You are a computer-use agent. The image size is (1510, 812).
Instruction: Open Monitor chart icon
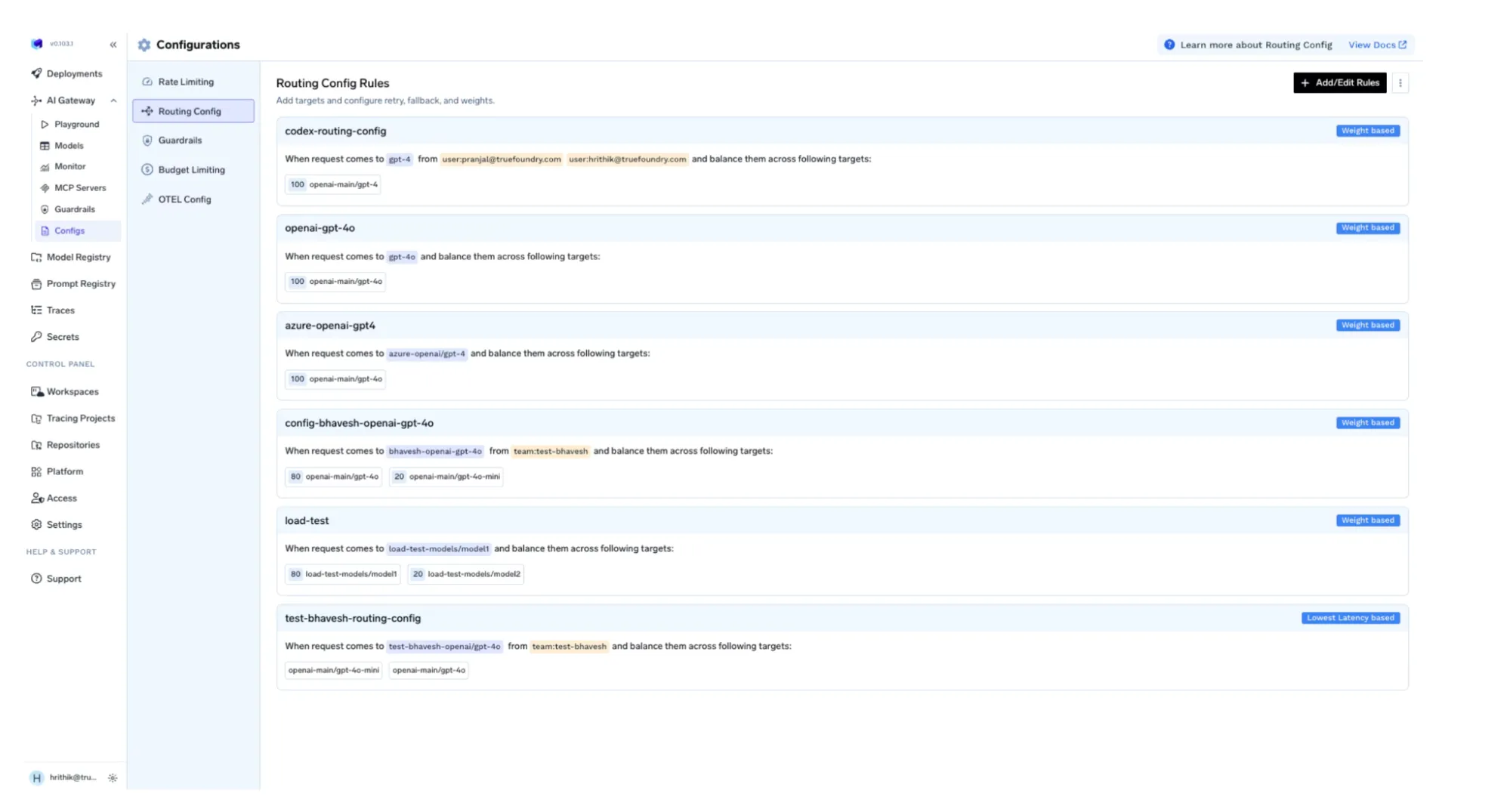45,167
